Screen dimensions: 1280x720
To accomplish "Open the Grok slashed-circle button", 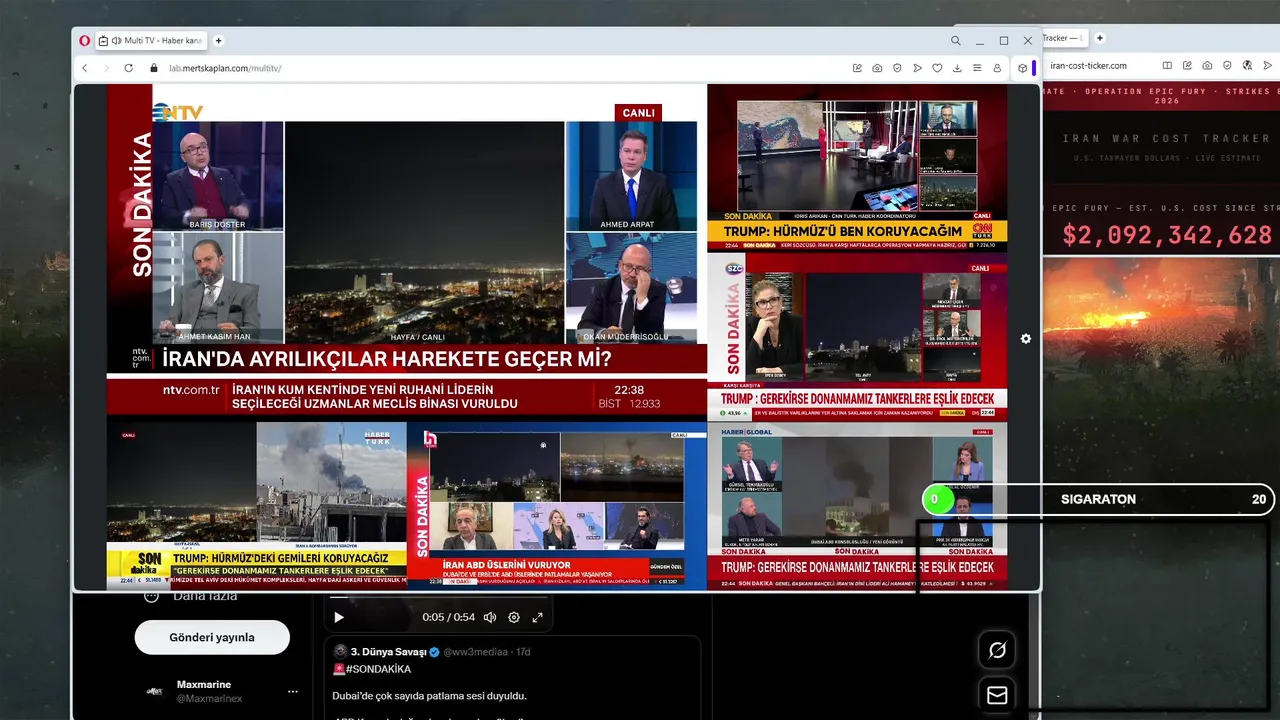I will coord(997,650).
